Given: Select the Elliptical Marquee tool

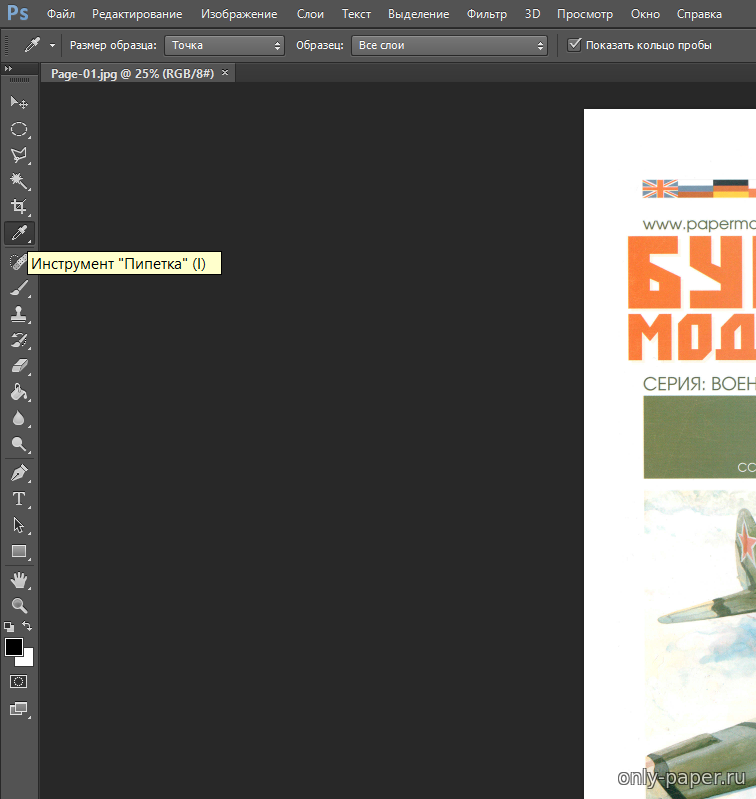Looking at the screenshot, I should click(18, 129).
